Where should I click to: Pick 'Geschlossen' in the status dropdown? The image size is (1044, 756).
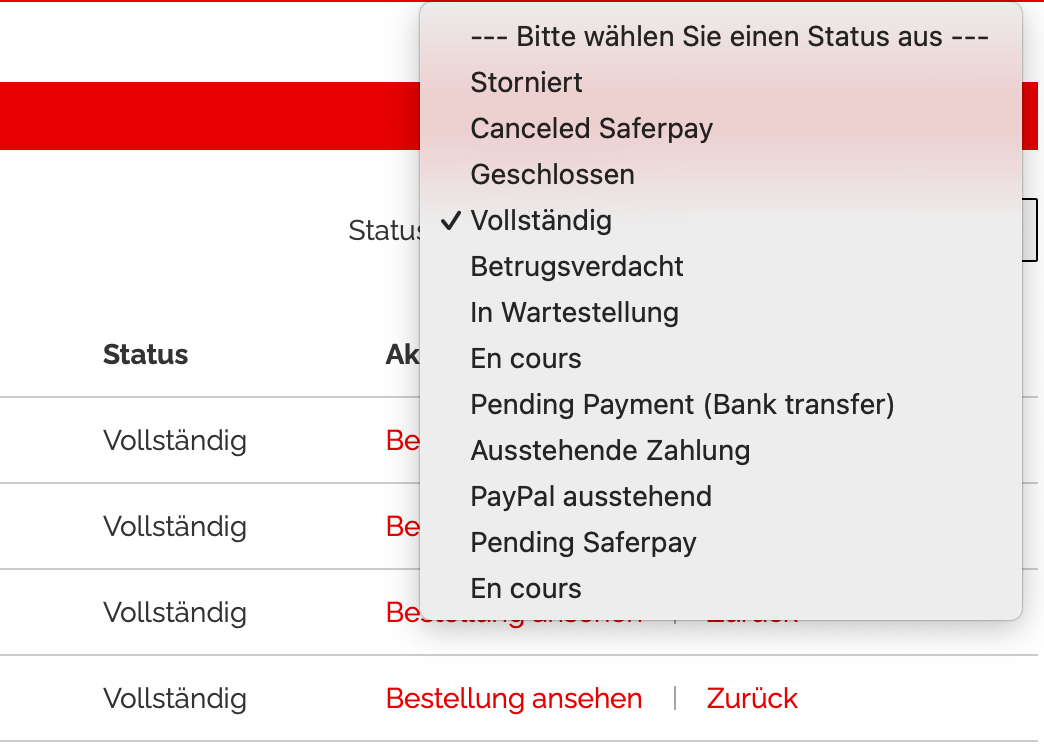click(553, 175)
